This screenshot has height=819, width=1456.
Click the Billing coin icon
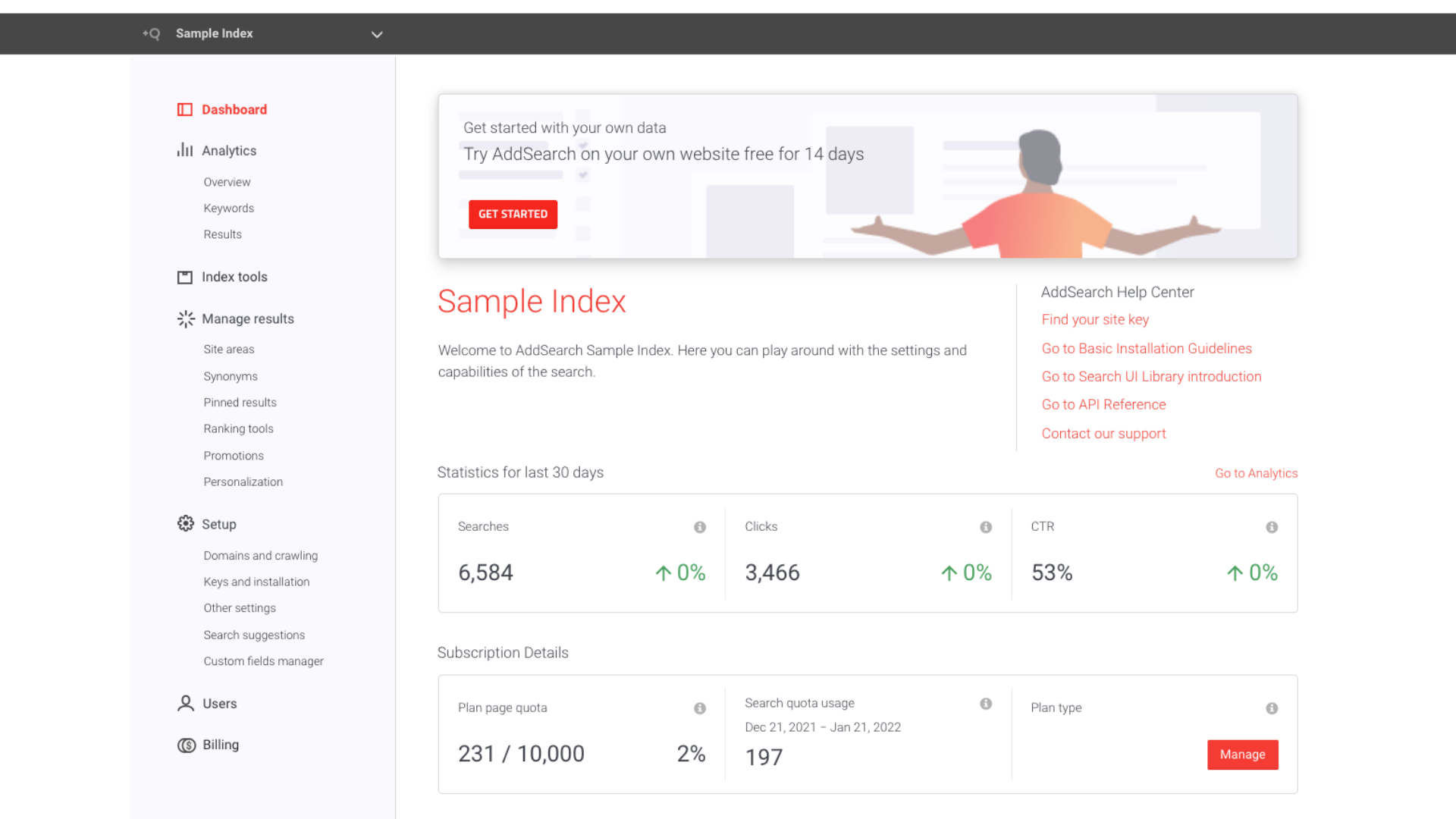click(x=187, y=745)
